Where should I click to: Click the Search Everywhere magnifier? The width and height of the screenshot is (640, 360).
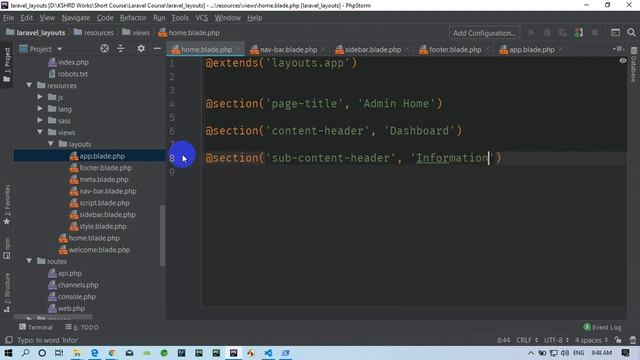coord(631,33)
